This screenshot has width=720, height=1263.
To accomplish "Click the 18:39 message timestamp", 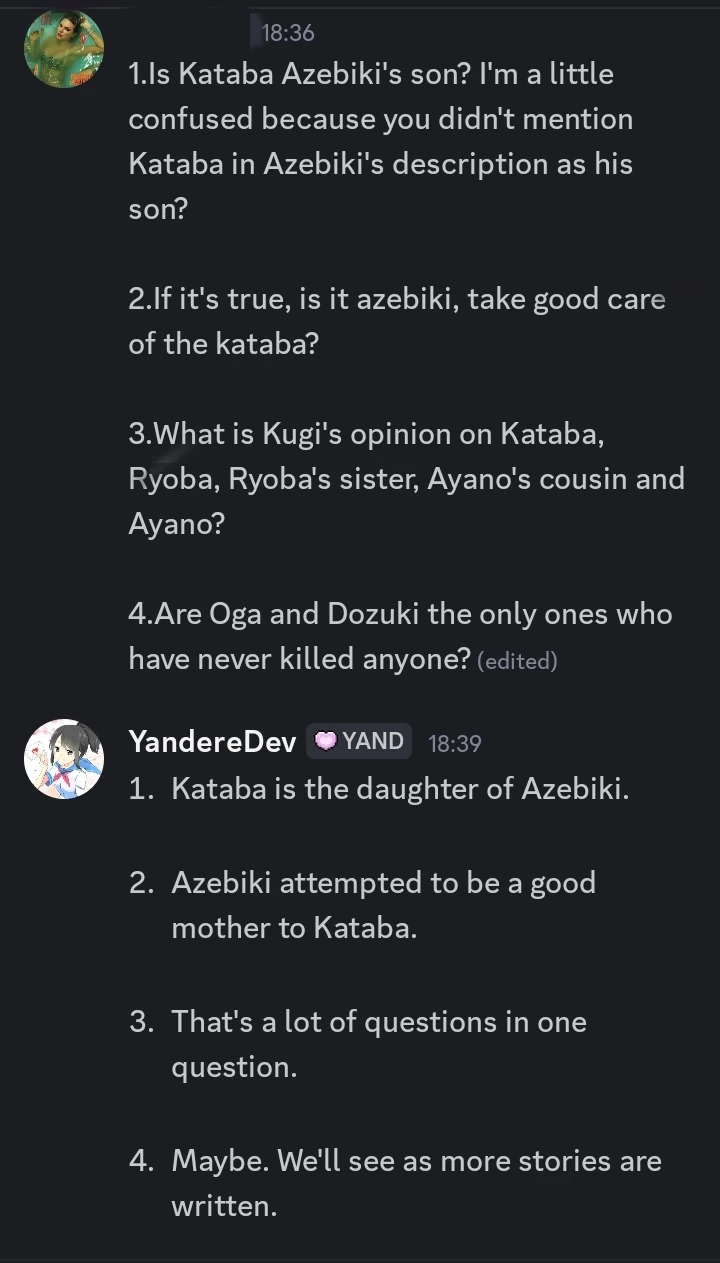I will coord(454,743).
